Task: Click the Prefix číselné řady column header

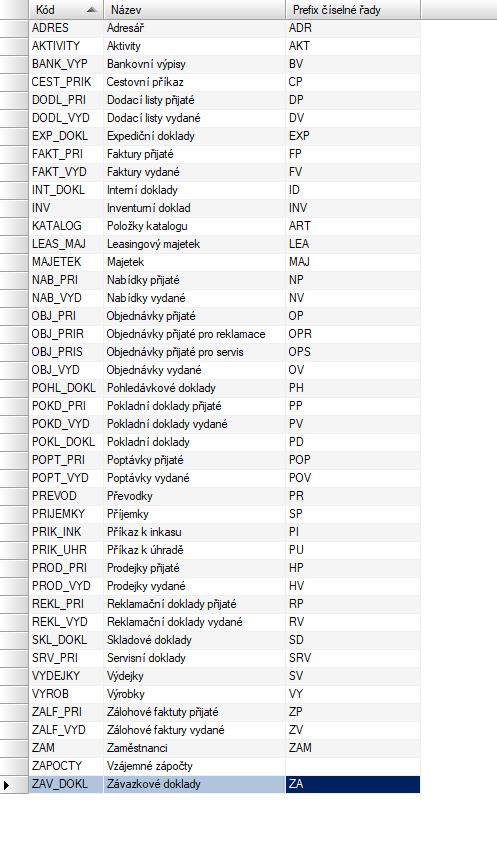Action: (x=353, y=10)
